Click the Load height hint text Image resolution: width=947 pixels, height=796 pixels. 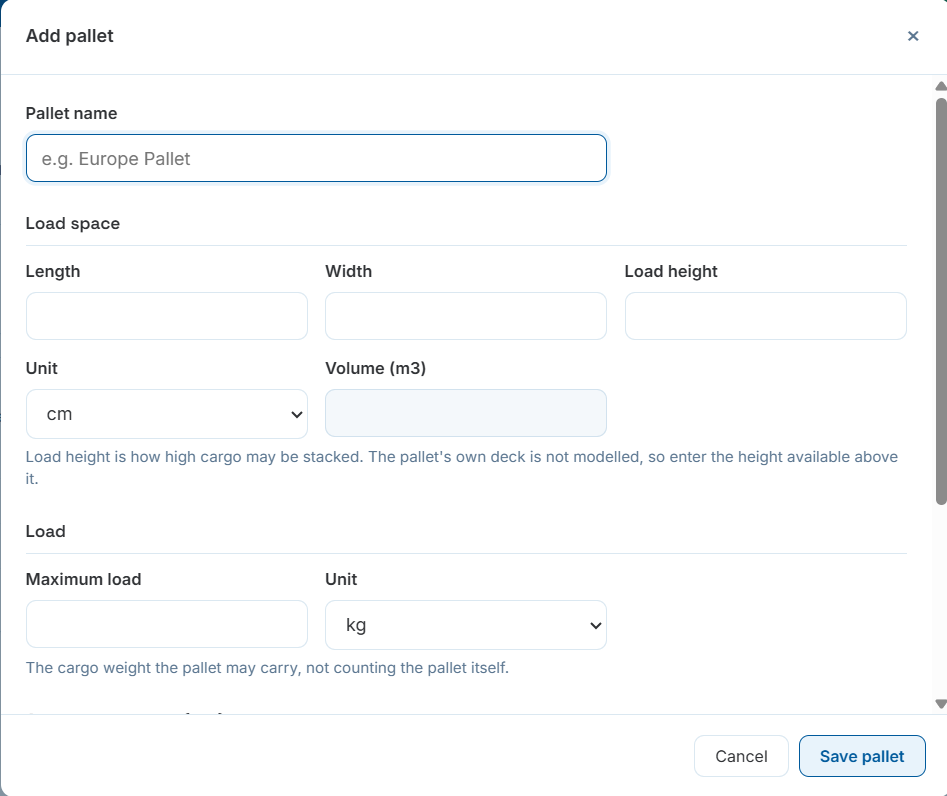pyautogui.click(x=461, y=467)
